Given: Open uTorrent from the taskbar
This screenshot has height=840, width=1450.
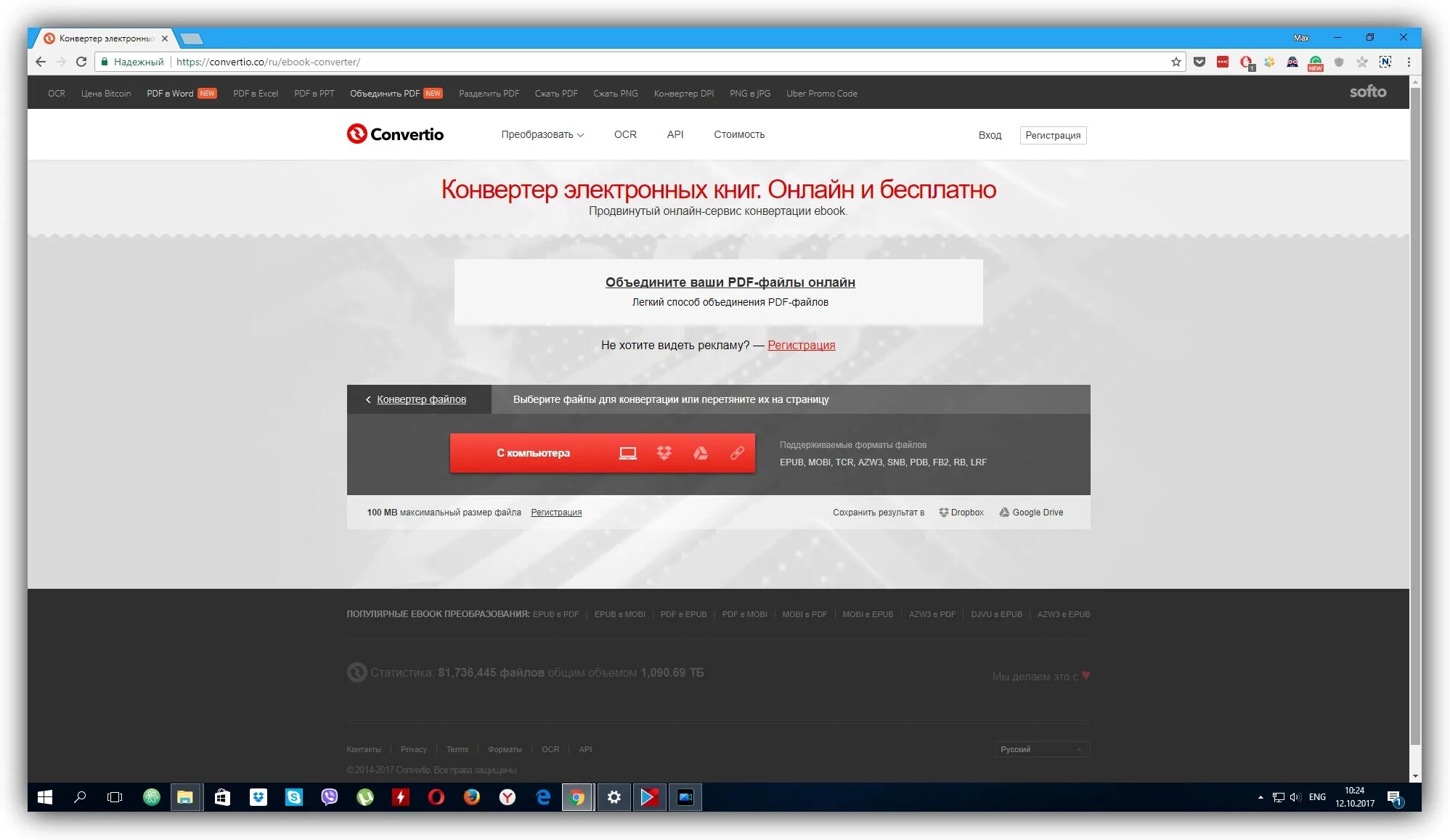Looking at the screenshot, I should (x=364, y=797).
